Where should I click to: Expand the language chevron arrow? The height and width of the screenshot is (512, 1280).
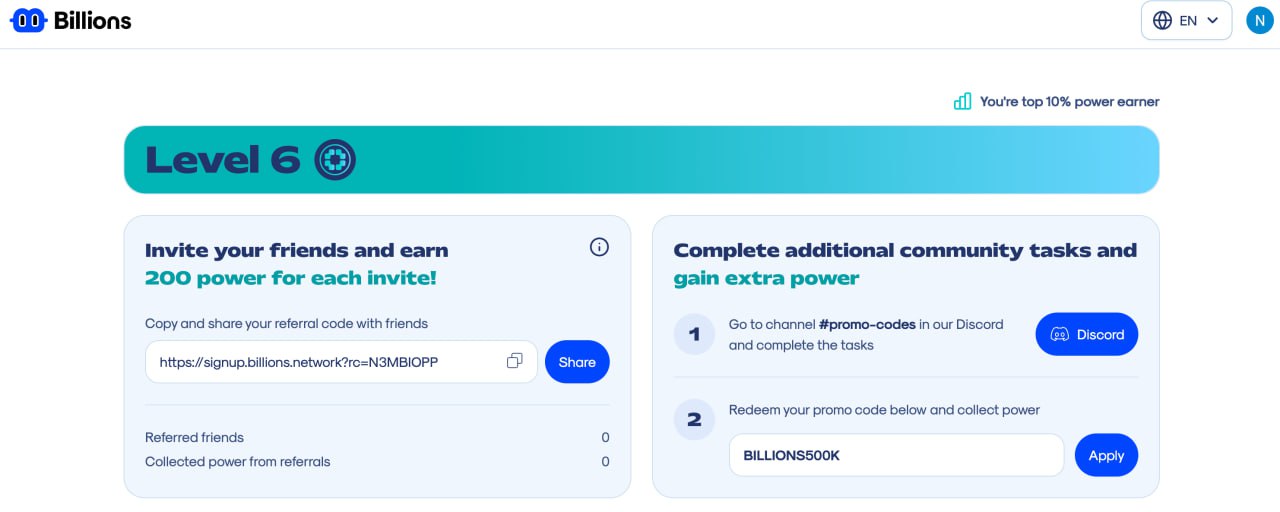[x=1212, y=20]
